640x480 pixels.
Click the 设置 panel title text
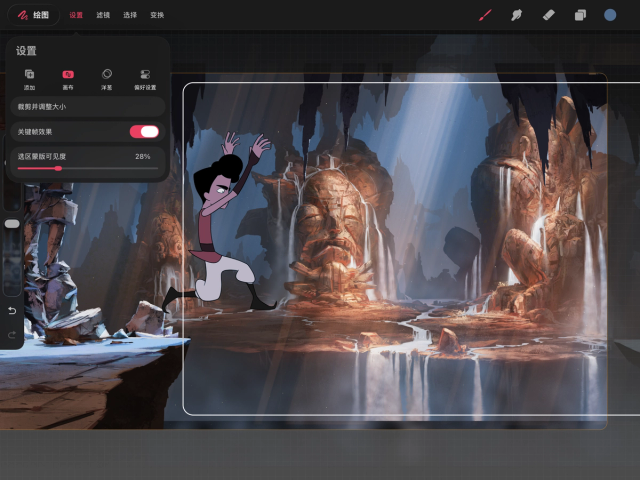click(26, 51)
